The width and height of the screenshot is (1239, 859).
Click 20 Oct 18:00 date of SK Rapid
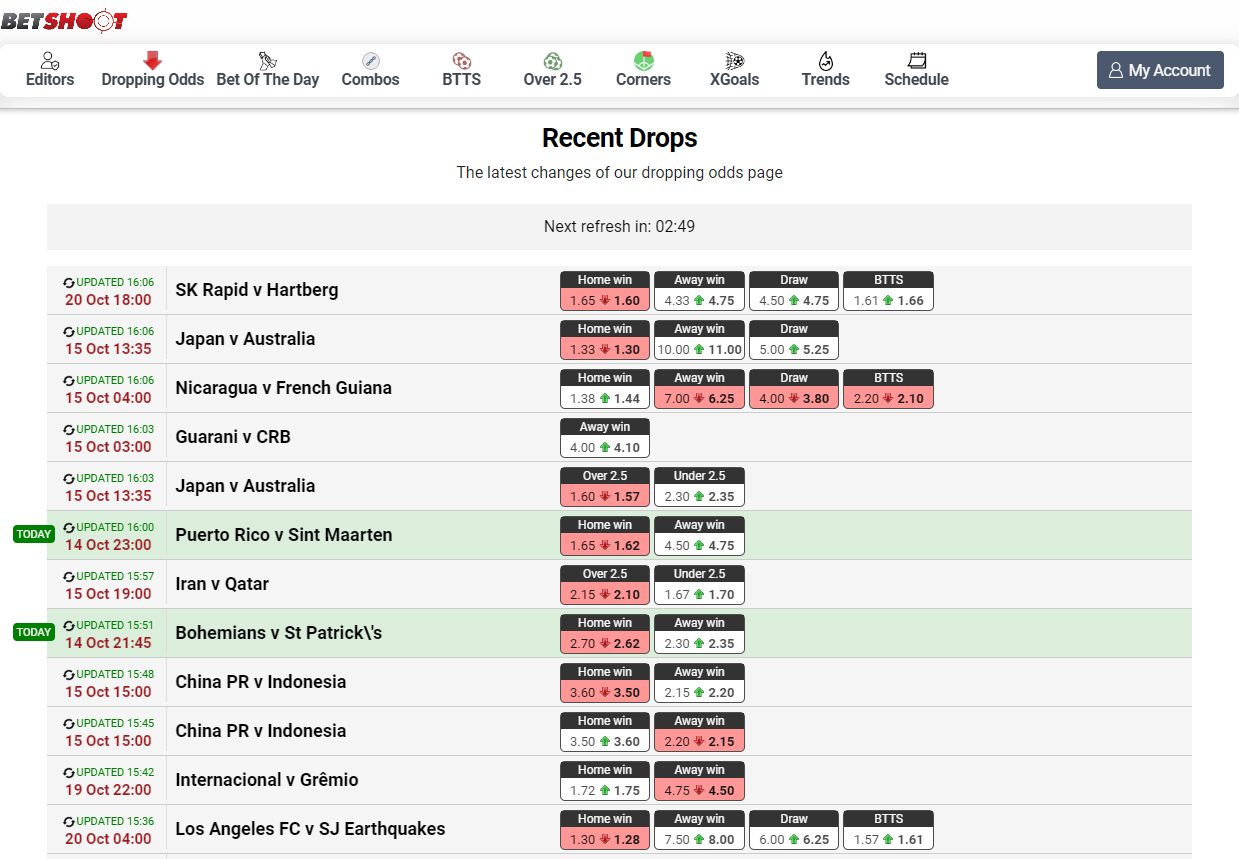click(108, 300)
